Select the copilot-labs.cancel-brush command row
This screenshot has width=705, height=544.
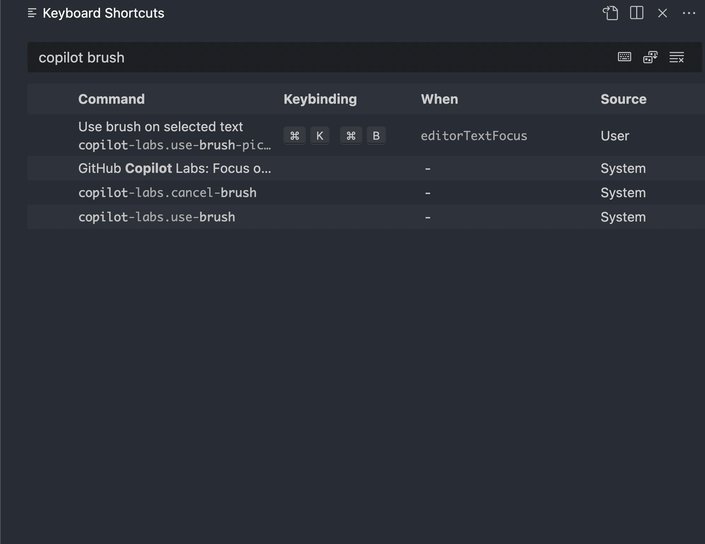[x=366, y=193]
